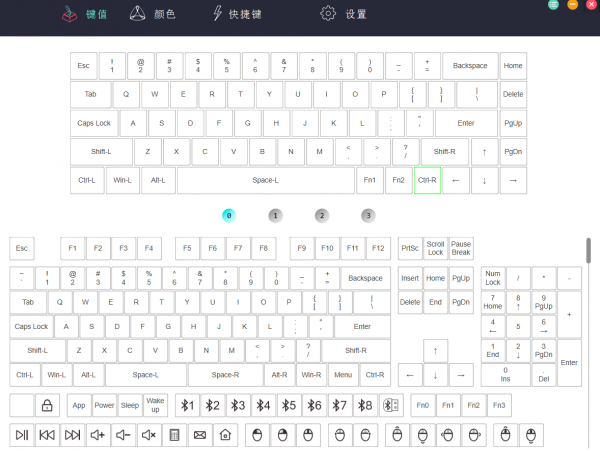The width and height of the screenshot is (600, 451).
Task: Select Space-L key on top keyboard
Action: (266, 180)
